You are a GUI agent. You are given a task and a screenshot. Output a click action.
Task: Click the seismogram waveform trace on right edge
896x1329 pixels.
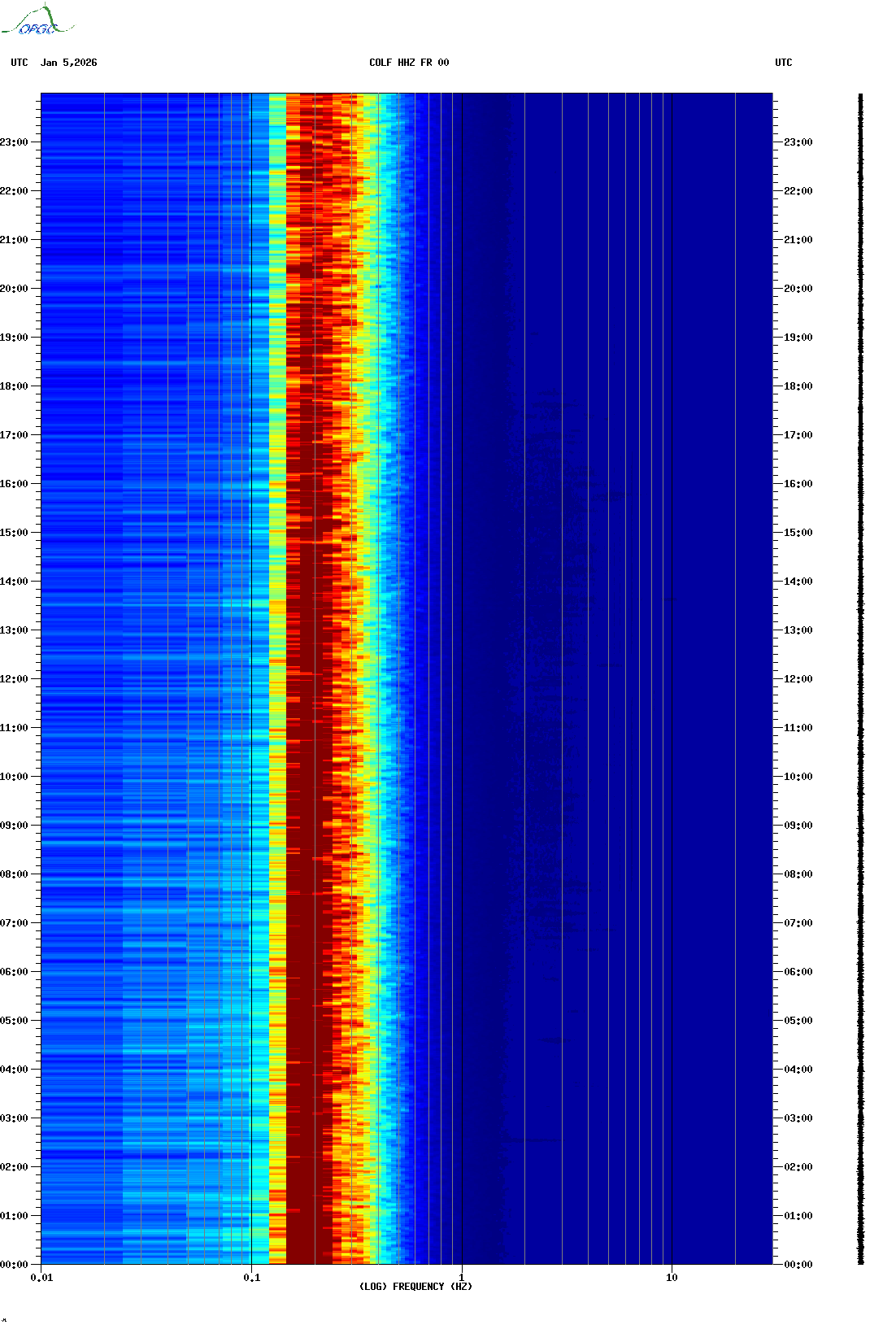point(861,679)
